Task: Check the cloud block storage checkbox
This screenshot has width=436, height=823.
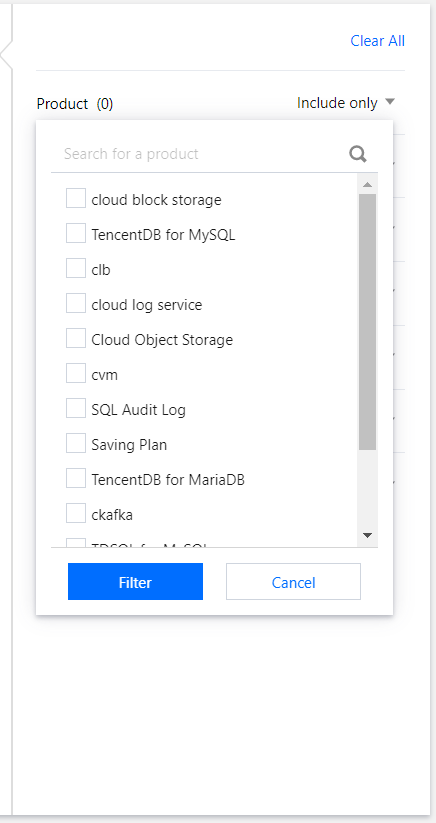Action: [76, 199]
